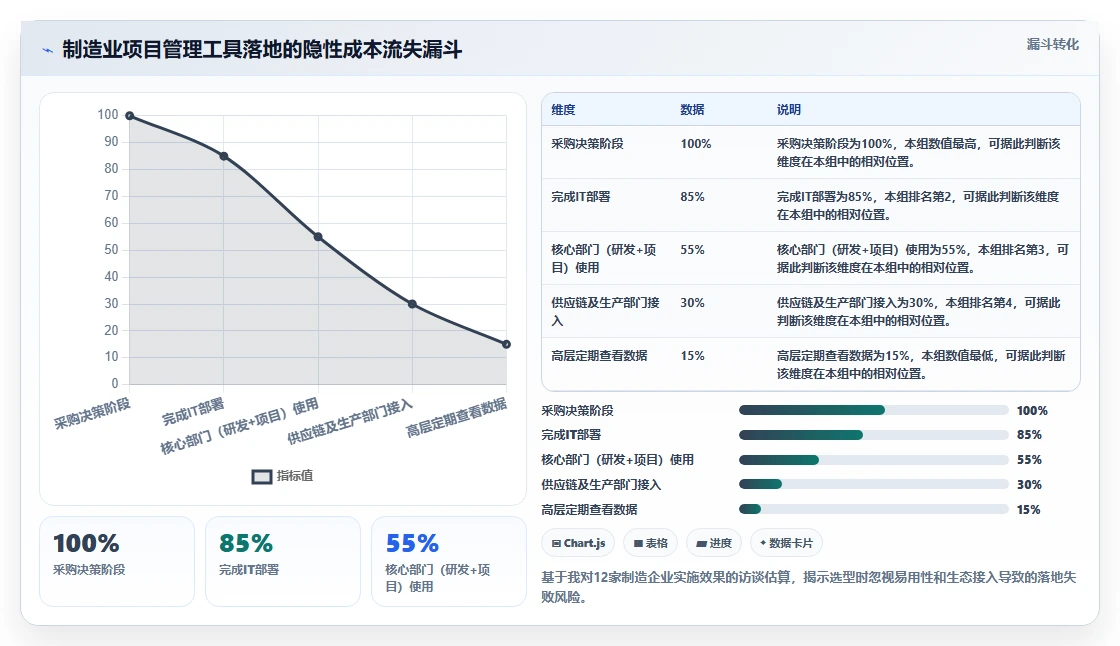Click the 30% value in table
The image size is (1120, 646).
click(692, 303)
